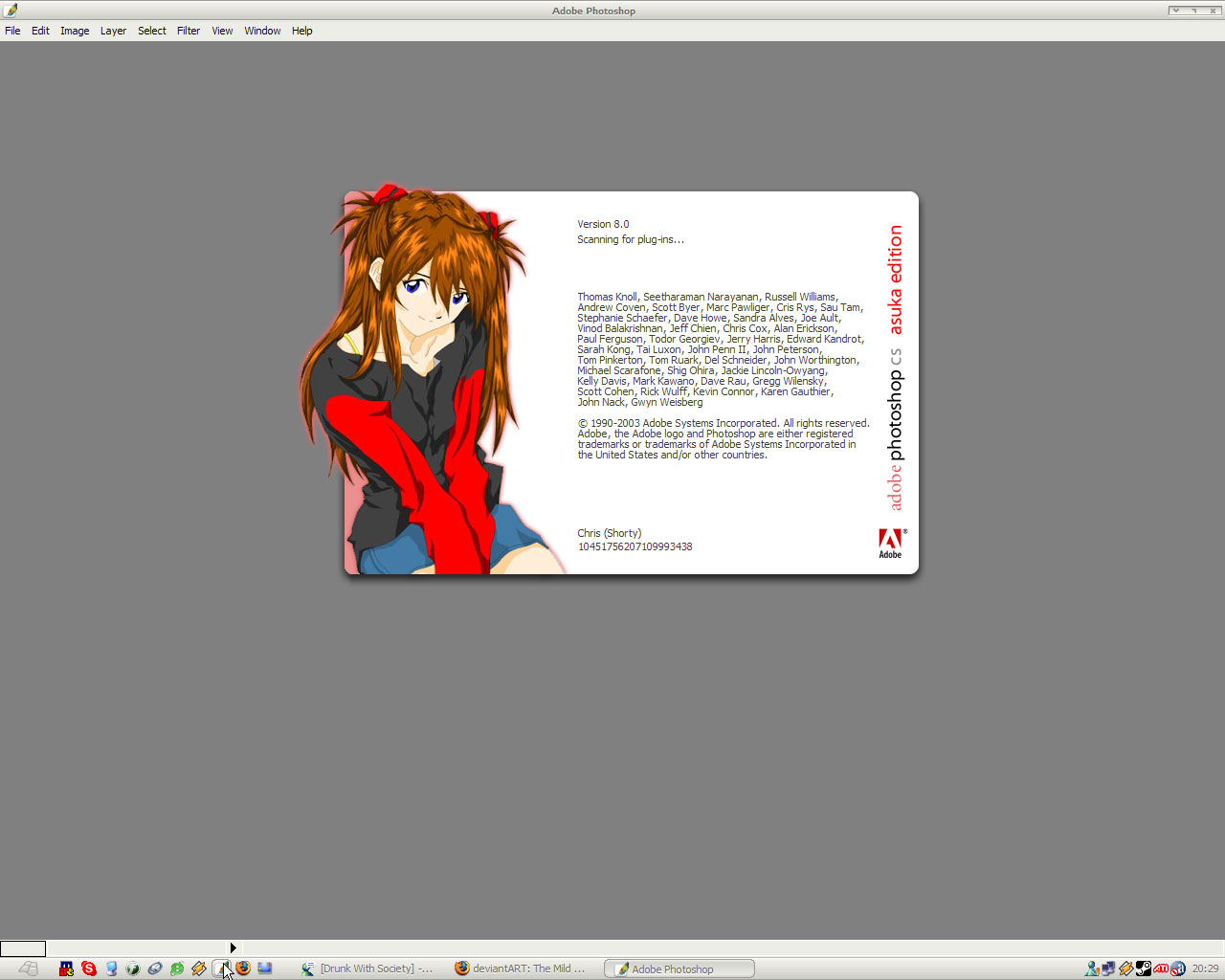This screenshot has width=1225, height=980.
Task: Click the system clock showing 20:29
Action: [x=1206, y=969]
